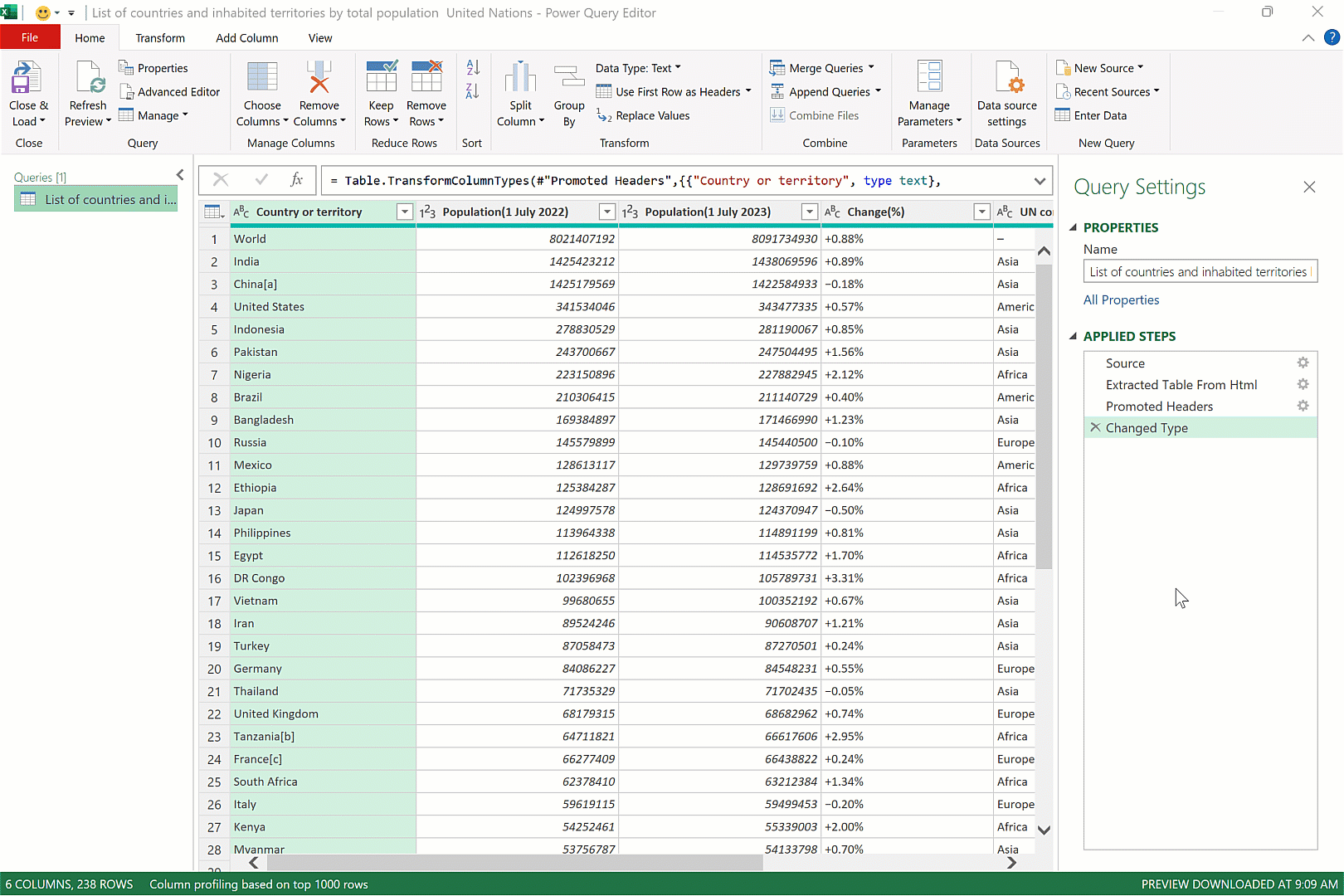Click the Replace Values button

644,116
